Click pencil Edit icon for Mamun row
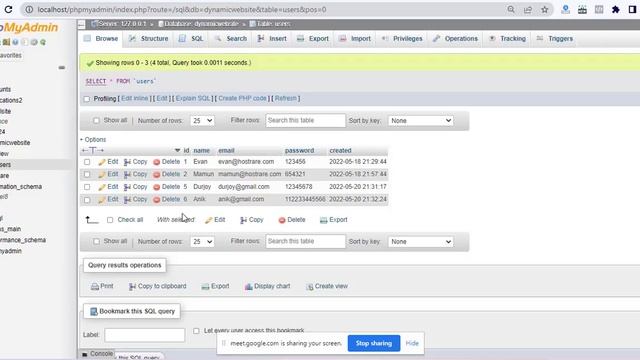640x360 pixels. tap(102, 174)
